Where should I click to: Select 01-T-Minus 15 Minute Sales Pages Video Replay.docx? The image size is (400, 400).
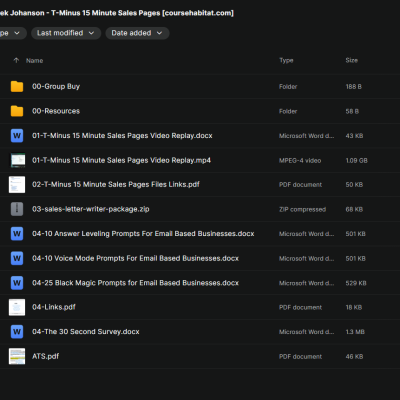[122, 136]
